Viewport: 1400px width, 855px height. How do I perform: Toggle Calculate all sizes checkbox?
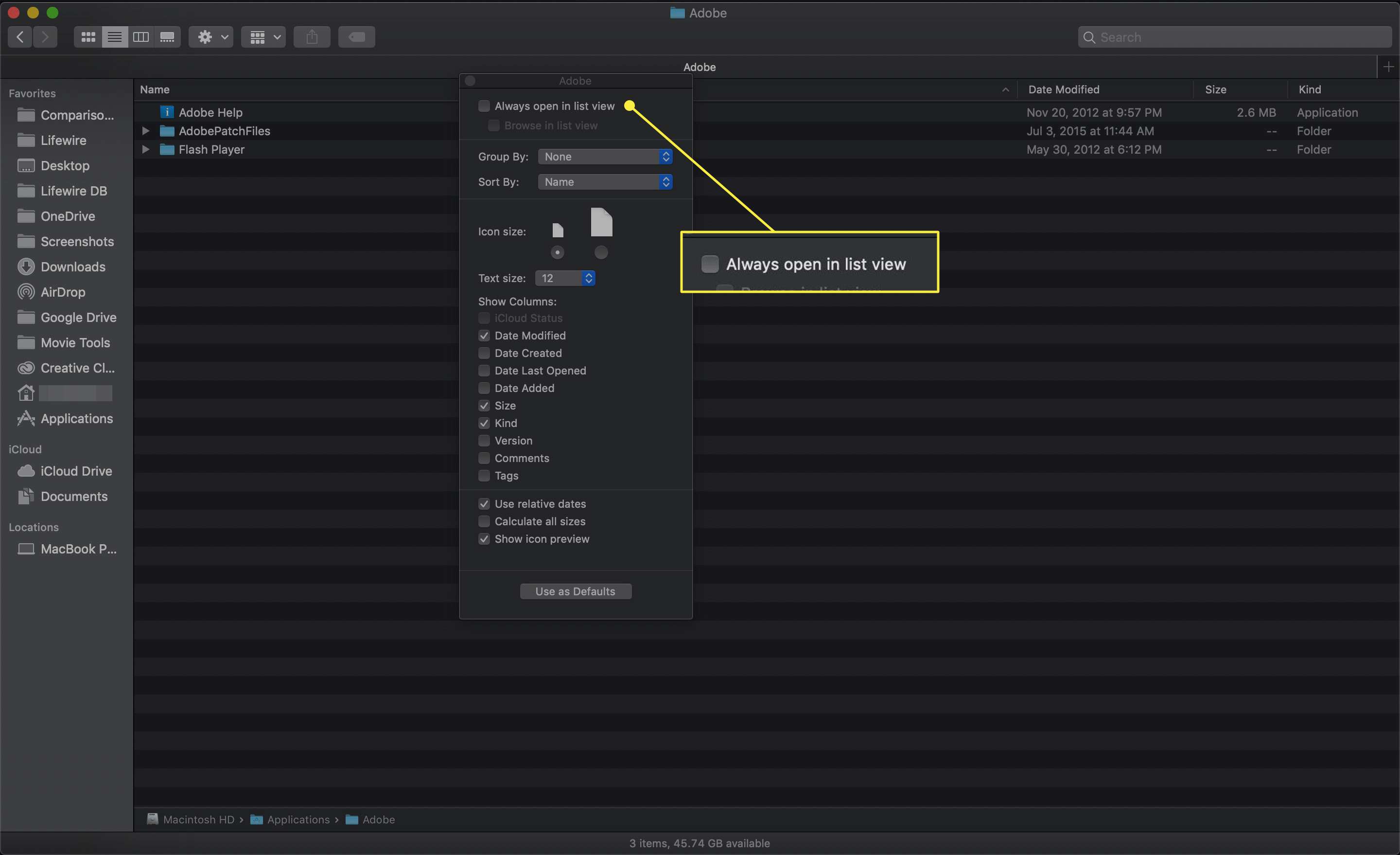pos(483,522)
